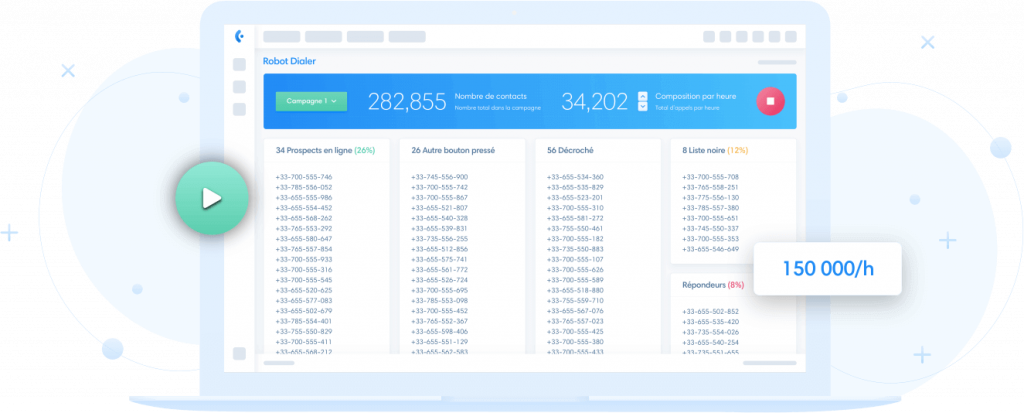The width and height of the screenshot is (1024, 413).
Task: Select number +33-700-555-316
Action: click(x=304, y=270)
